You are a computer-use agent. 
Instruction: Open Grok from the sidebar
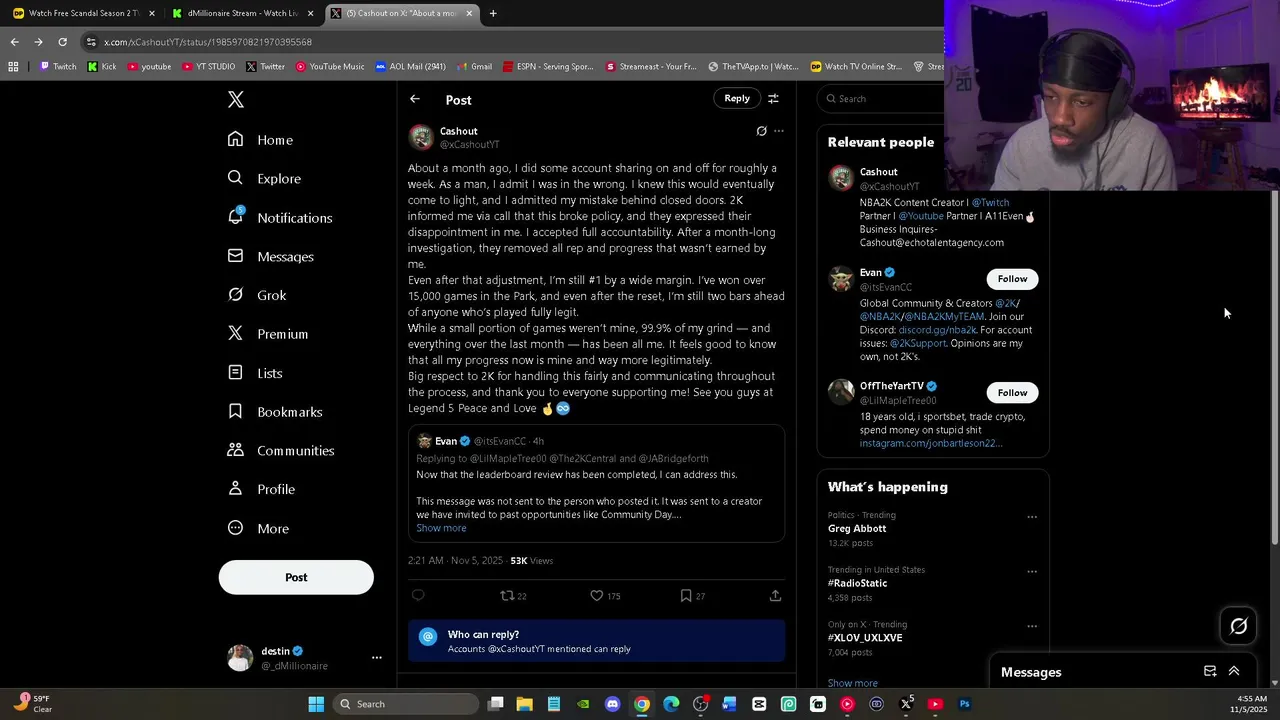coord(256,295)
